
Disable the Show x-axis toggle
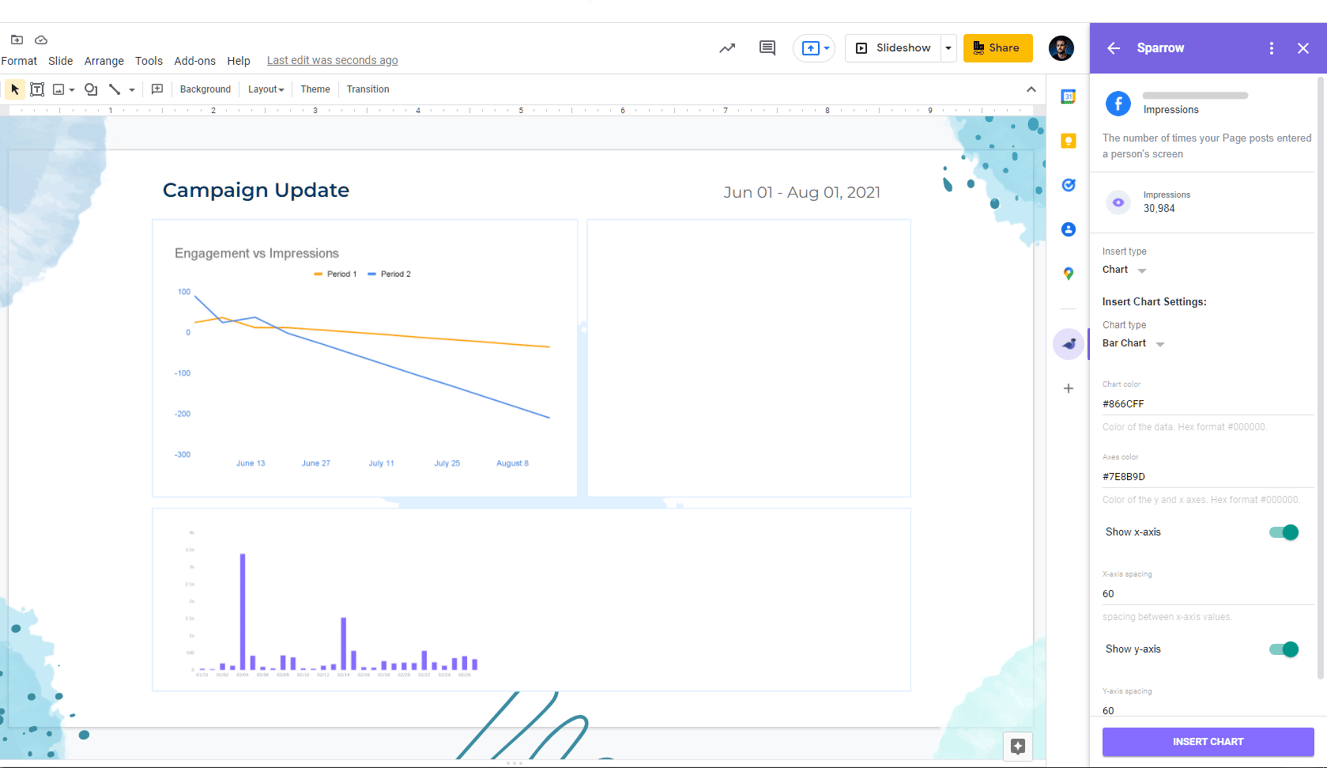point(1284,532)
